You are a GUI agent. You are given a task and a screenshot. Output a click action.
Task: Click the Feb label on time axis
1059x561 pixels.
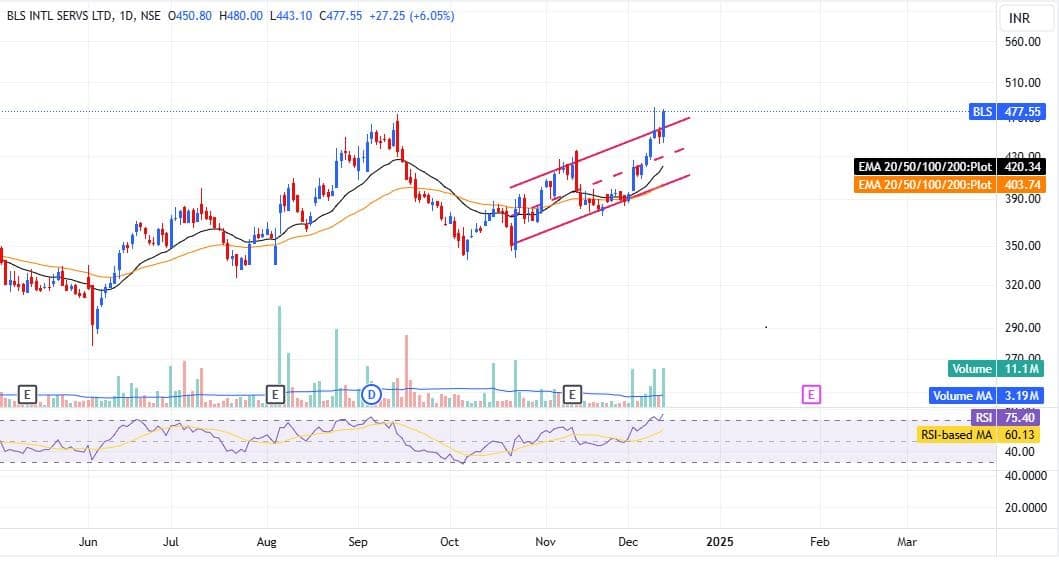pyautogui.click(x=818, y=542)
